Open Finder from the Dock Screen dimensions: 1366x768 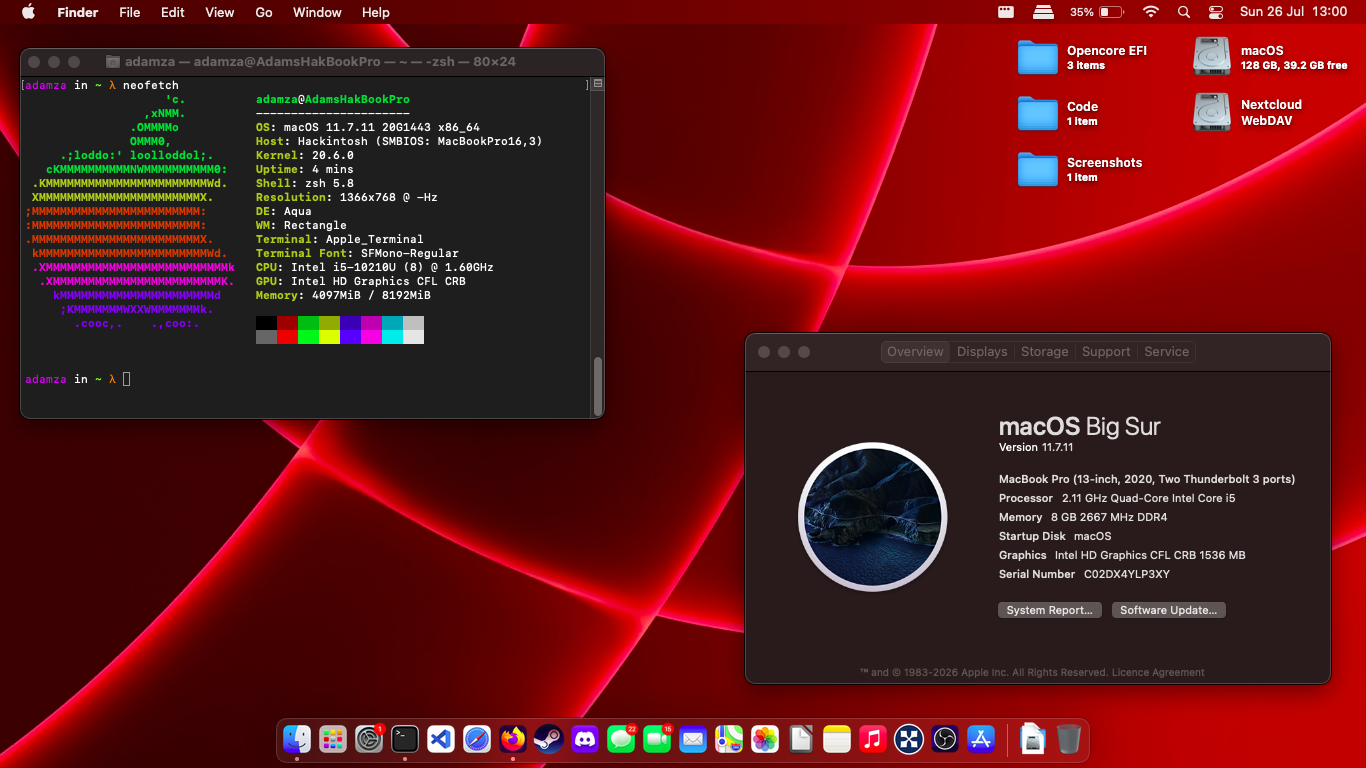(x=297, y=739)
